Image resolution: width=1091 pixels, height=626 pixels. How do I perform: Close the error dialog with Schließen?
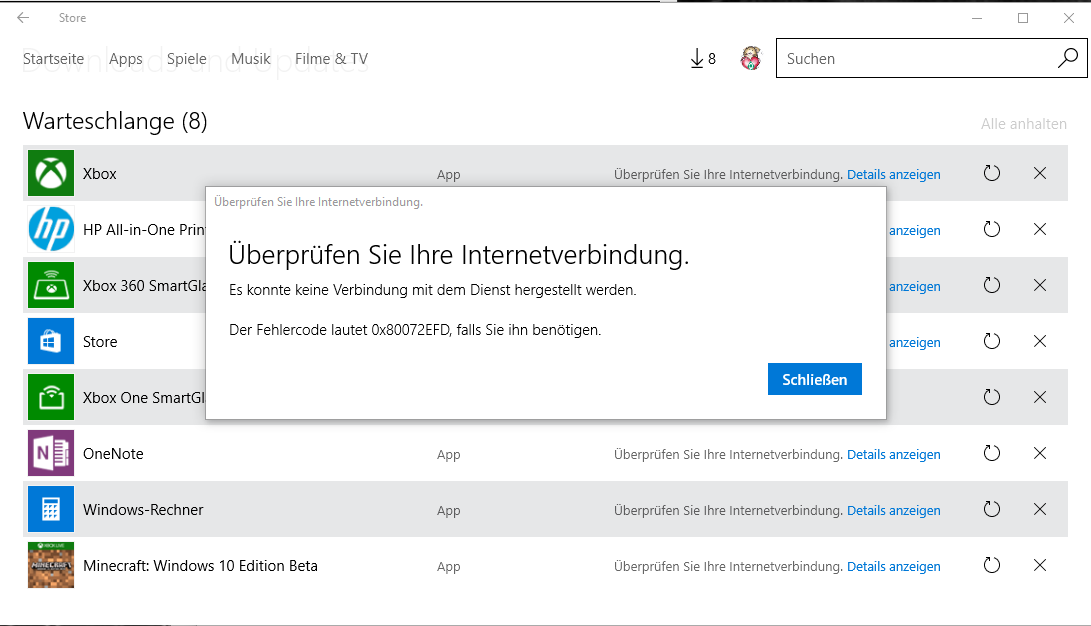(815, 379)
